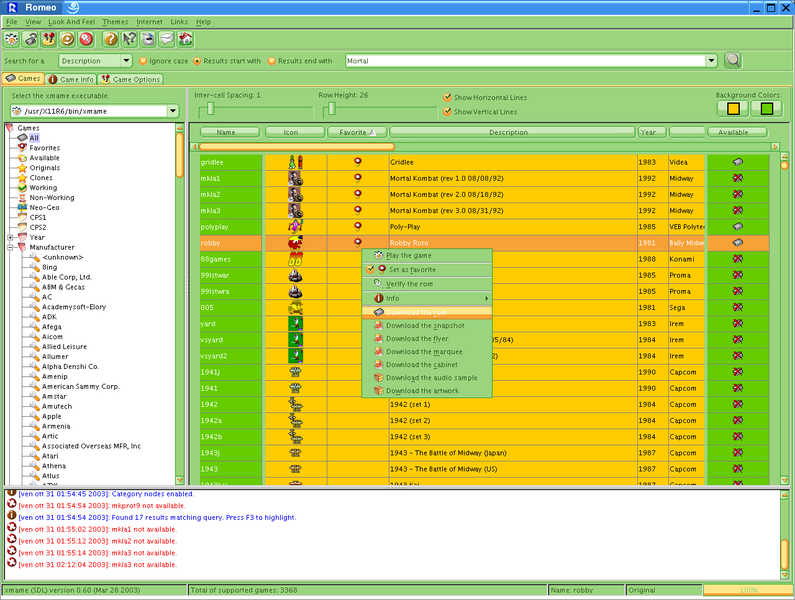Pick the green background color swatch
This screenshot has height=600, width=795.
[x=767, y=109]
